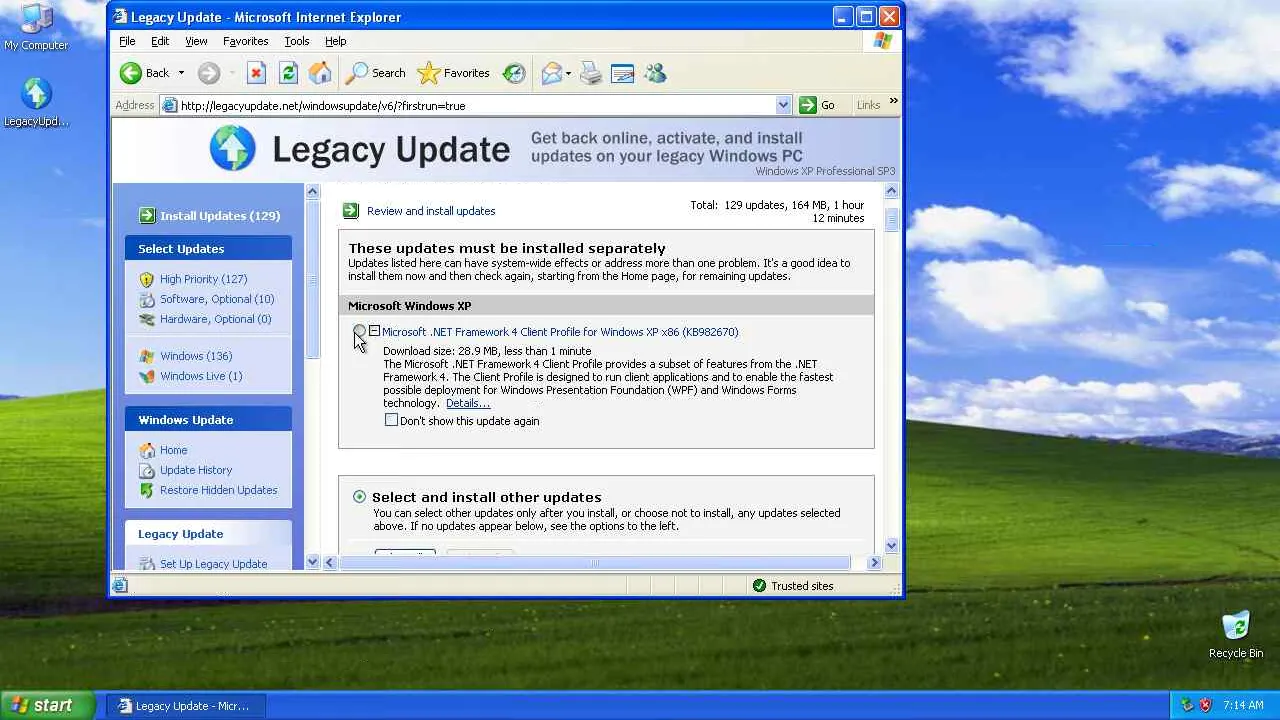Click the red security shield tray icon
The height and width of the screenshot is (720, 1280).
pyautogui.click(x=1205, y=705)
